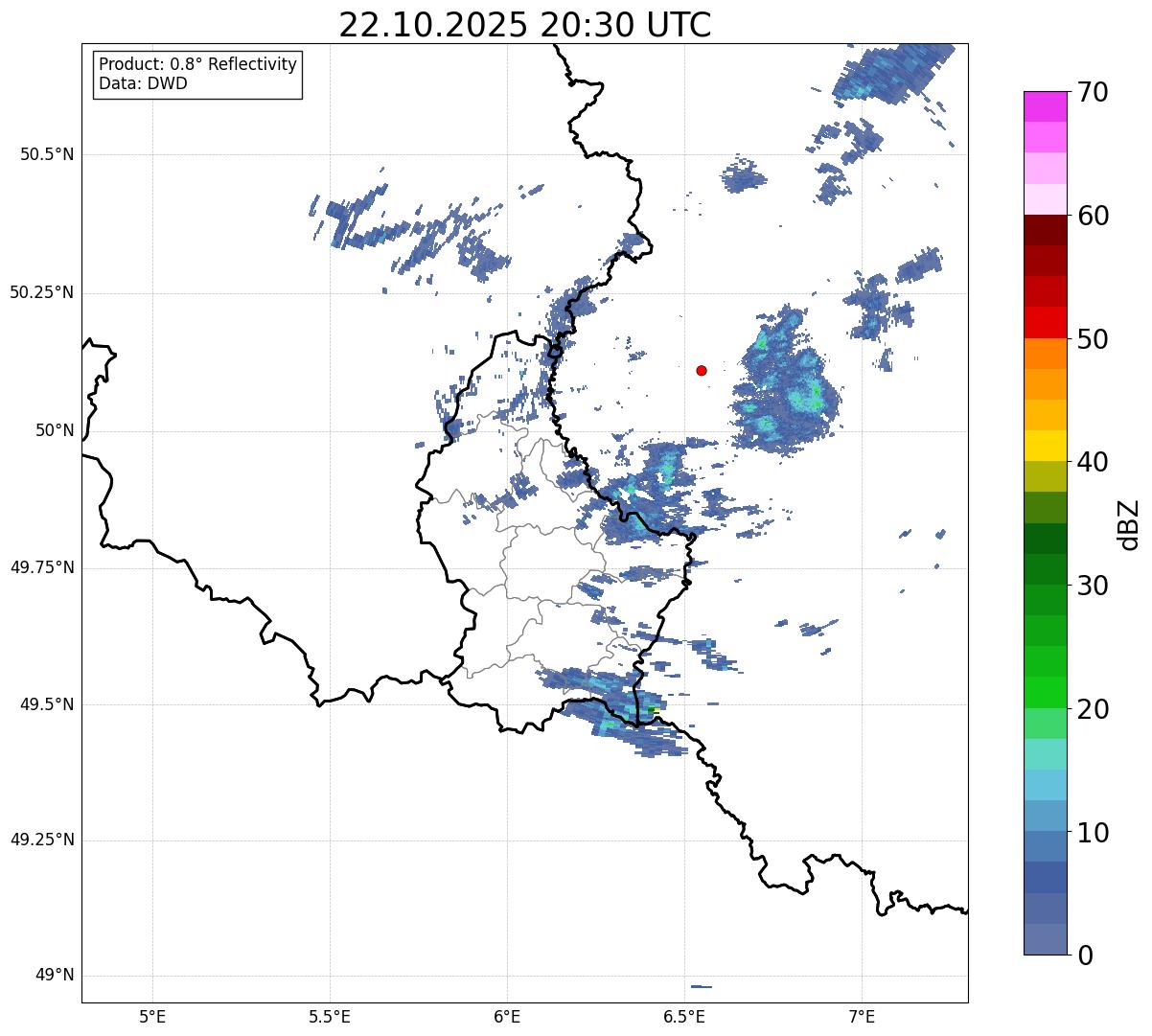Click the latitude label 49.75°N
The width and height of the screenshot is (1152, 1036).
pyautogui.click(x=42, y=567)
